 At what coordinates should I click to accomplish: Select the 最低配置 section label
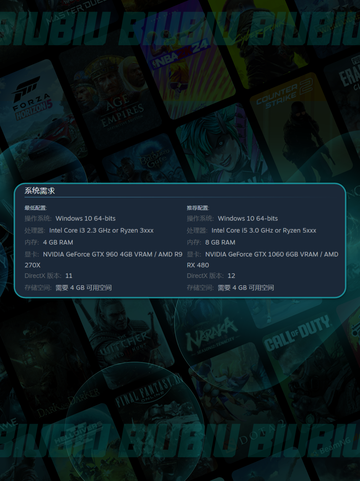point(35,208)
